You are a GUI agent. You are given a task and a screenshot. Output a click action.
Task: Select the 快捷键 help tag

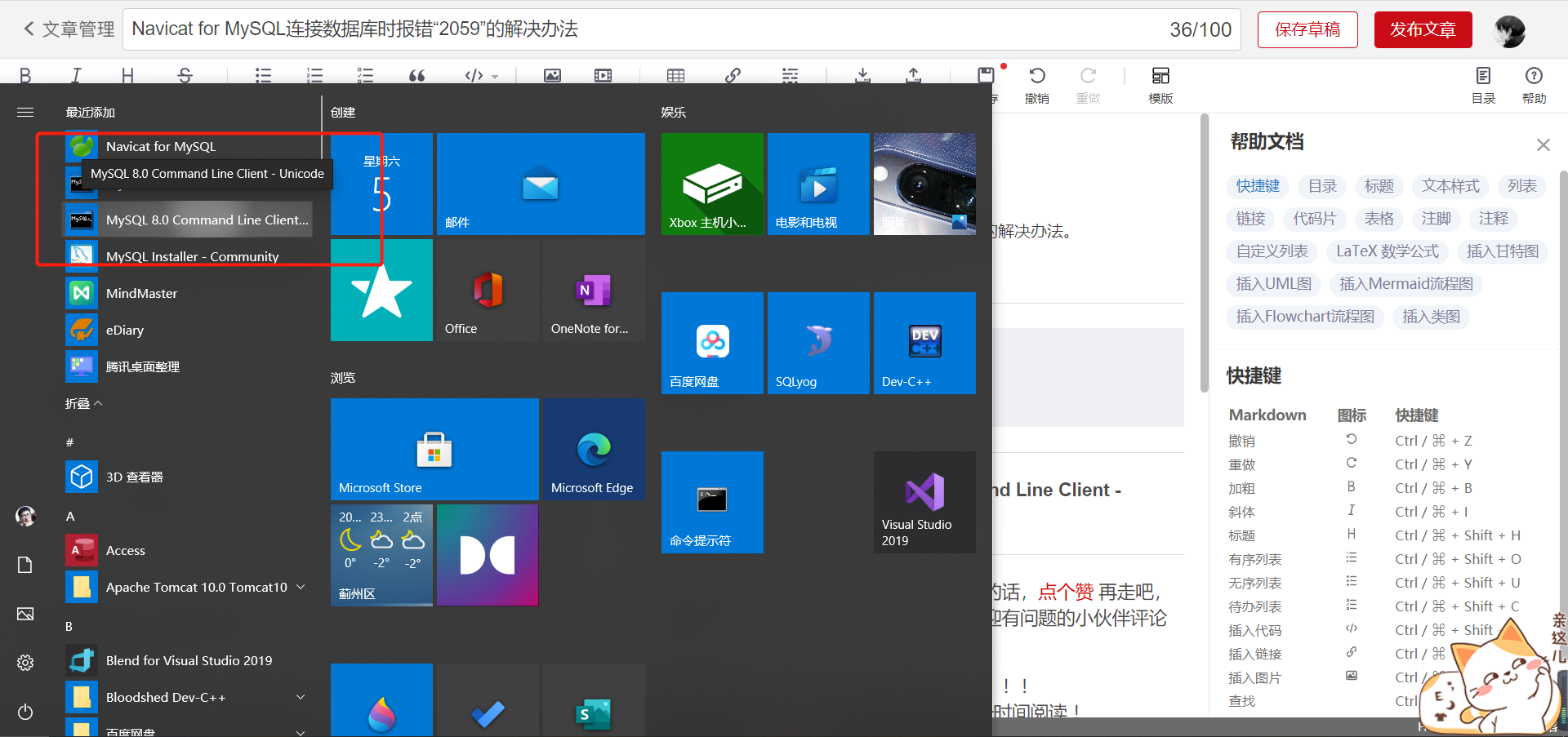pyautogui.click(x=1258, y=186)
